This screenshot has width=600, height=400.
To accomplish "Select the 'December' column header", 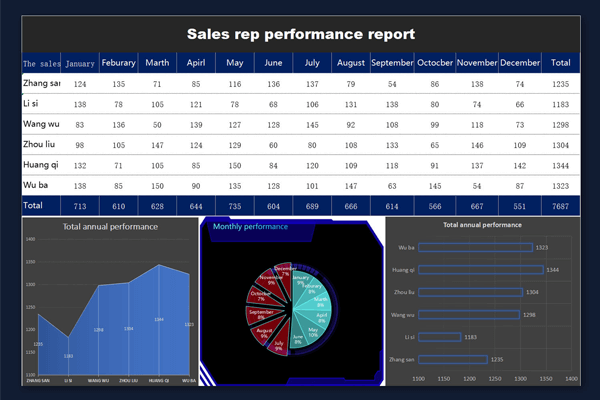I will (x=519, y=63).
